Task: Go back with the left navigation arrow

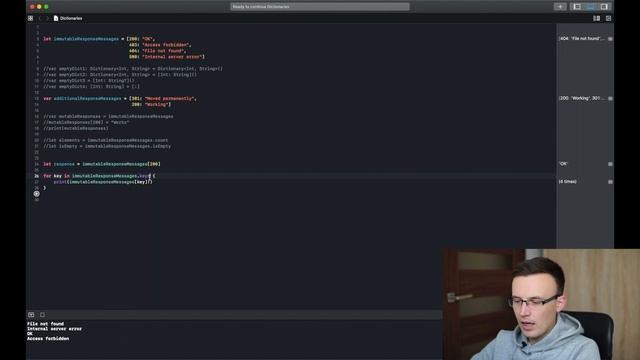Action: pos(40,18)
